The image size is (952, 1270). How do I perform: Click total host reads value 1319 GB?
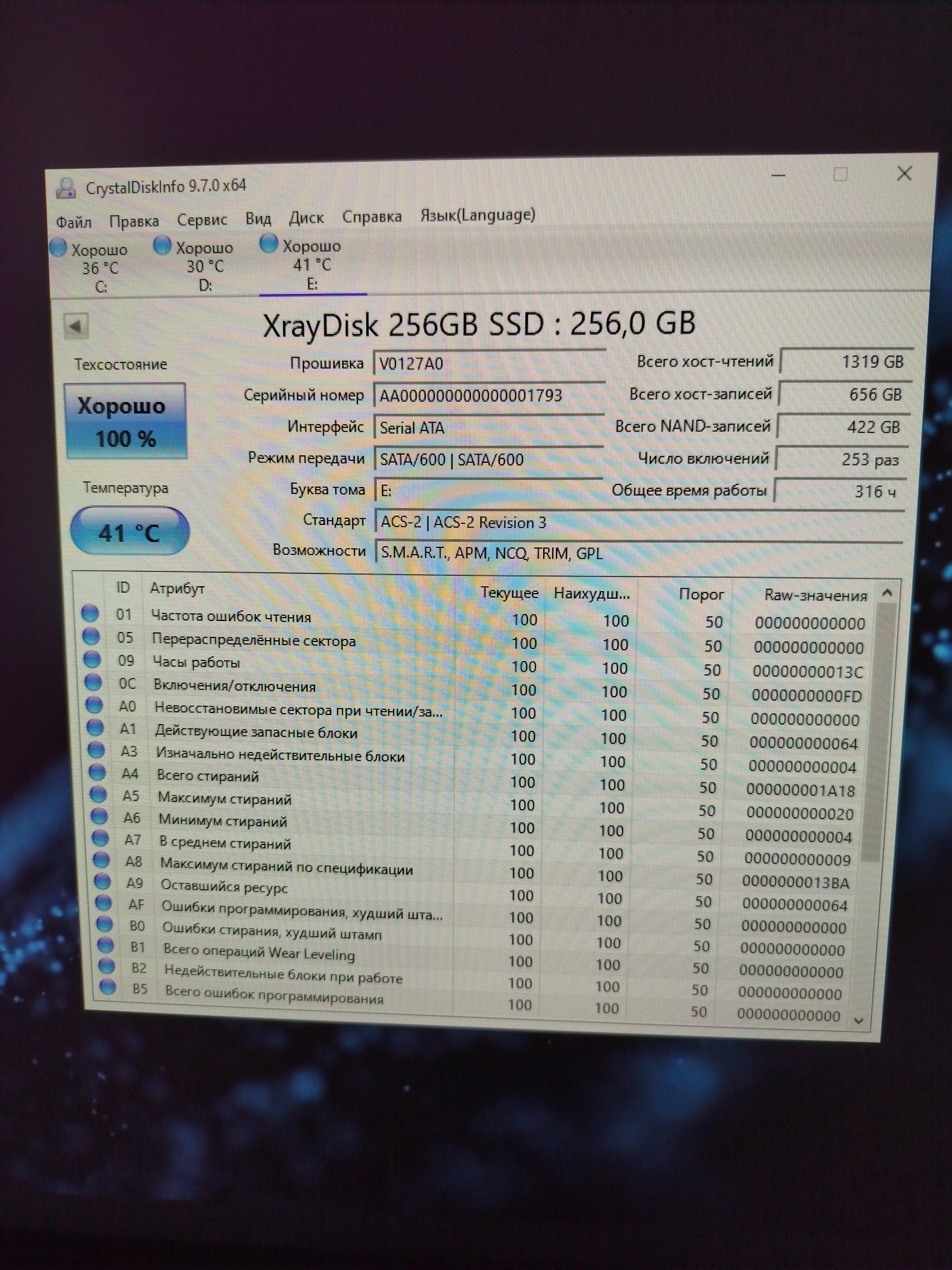pyautogui.click(x=847, y=361)
